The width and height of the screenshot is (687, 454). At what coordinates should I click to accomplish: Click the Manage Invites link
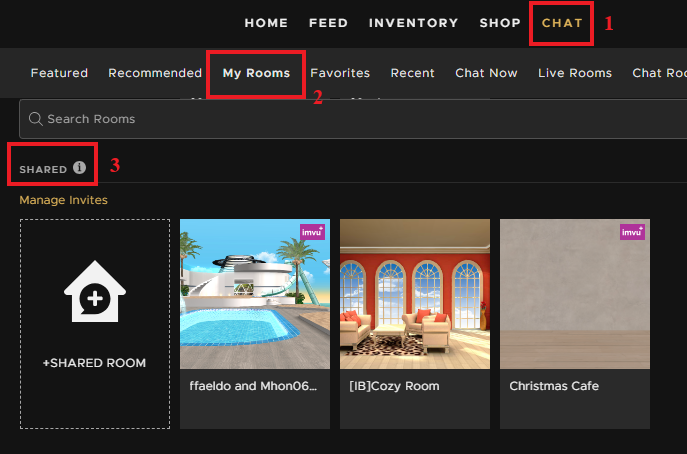click(64, 200)
